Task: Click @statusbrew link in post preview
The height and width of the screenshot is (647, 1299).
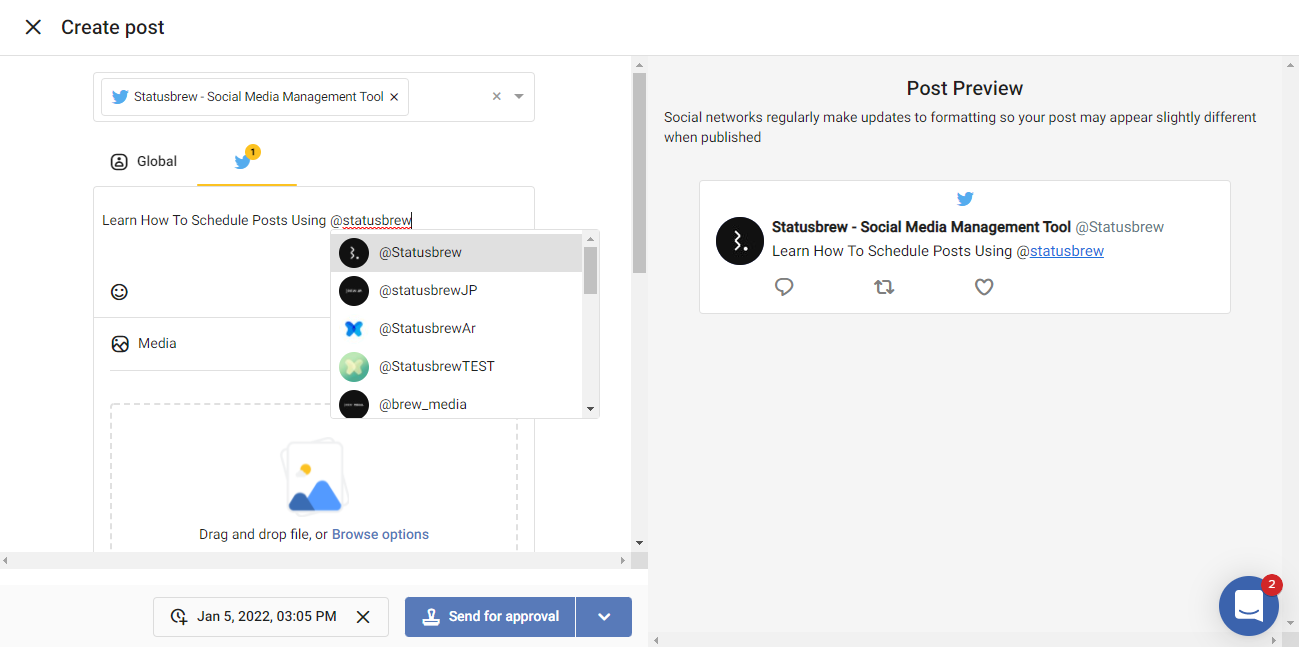Action: 1066,251
